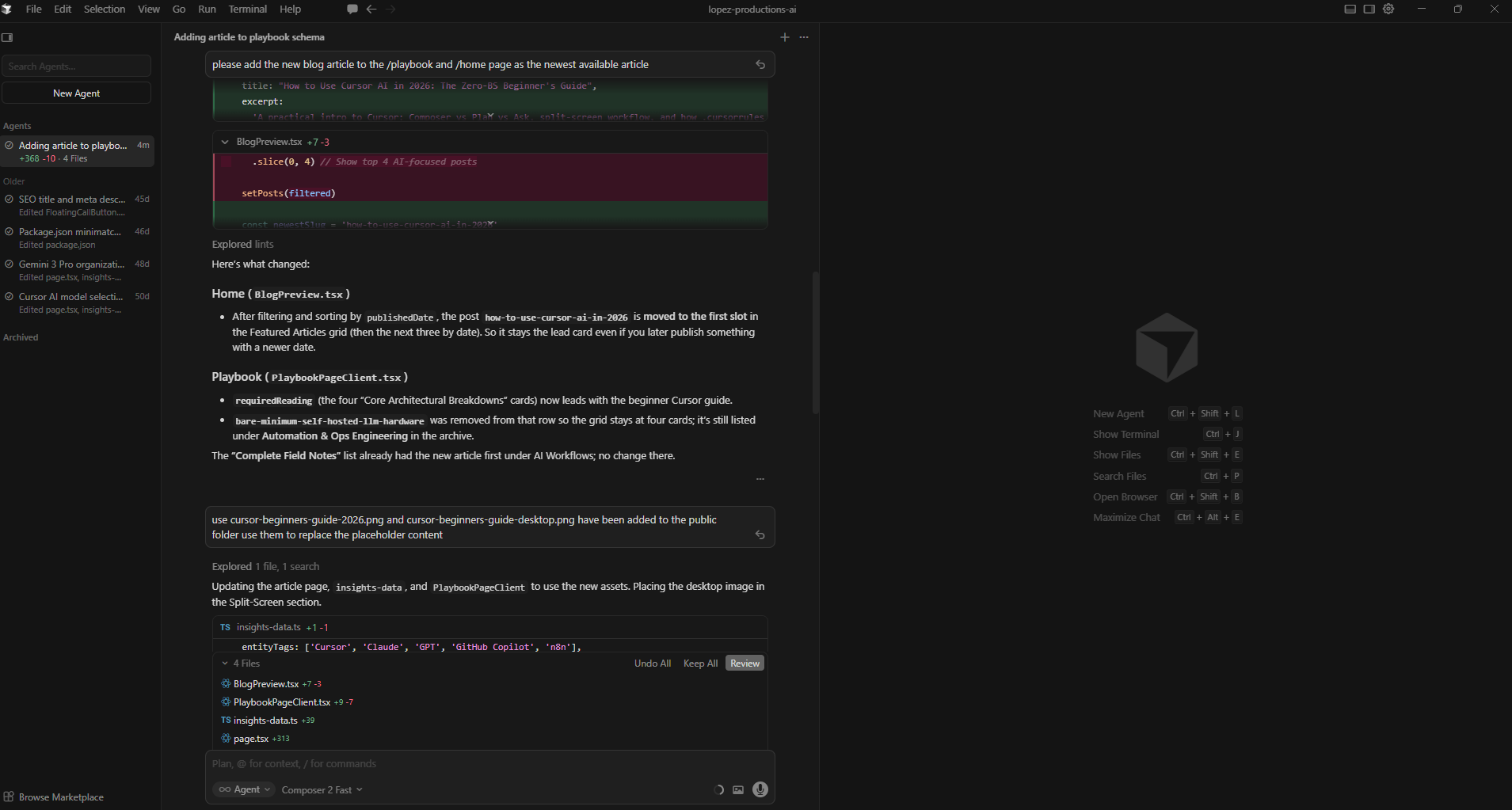Select the Adding article to playbook agent

tap(77, 151)
